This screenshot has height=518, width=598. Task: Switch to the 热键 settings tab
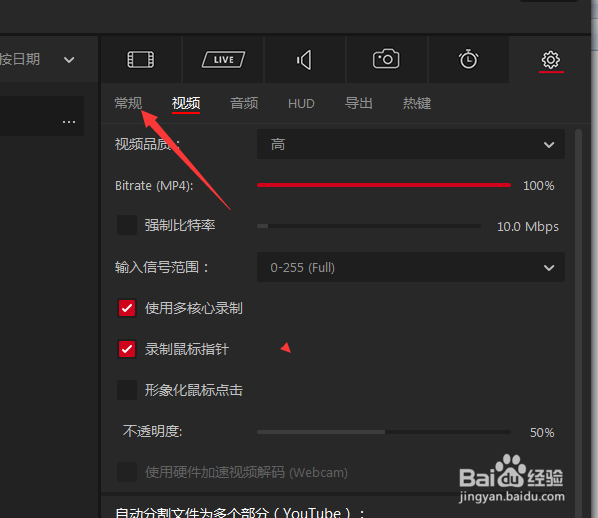click(x=417, y=103)
